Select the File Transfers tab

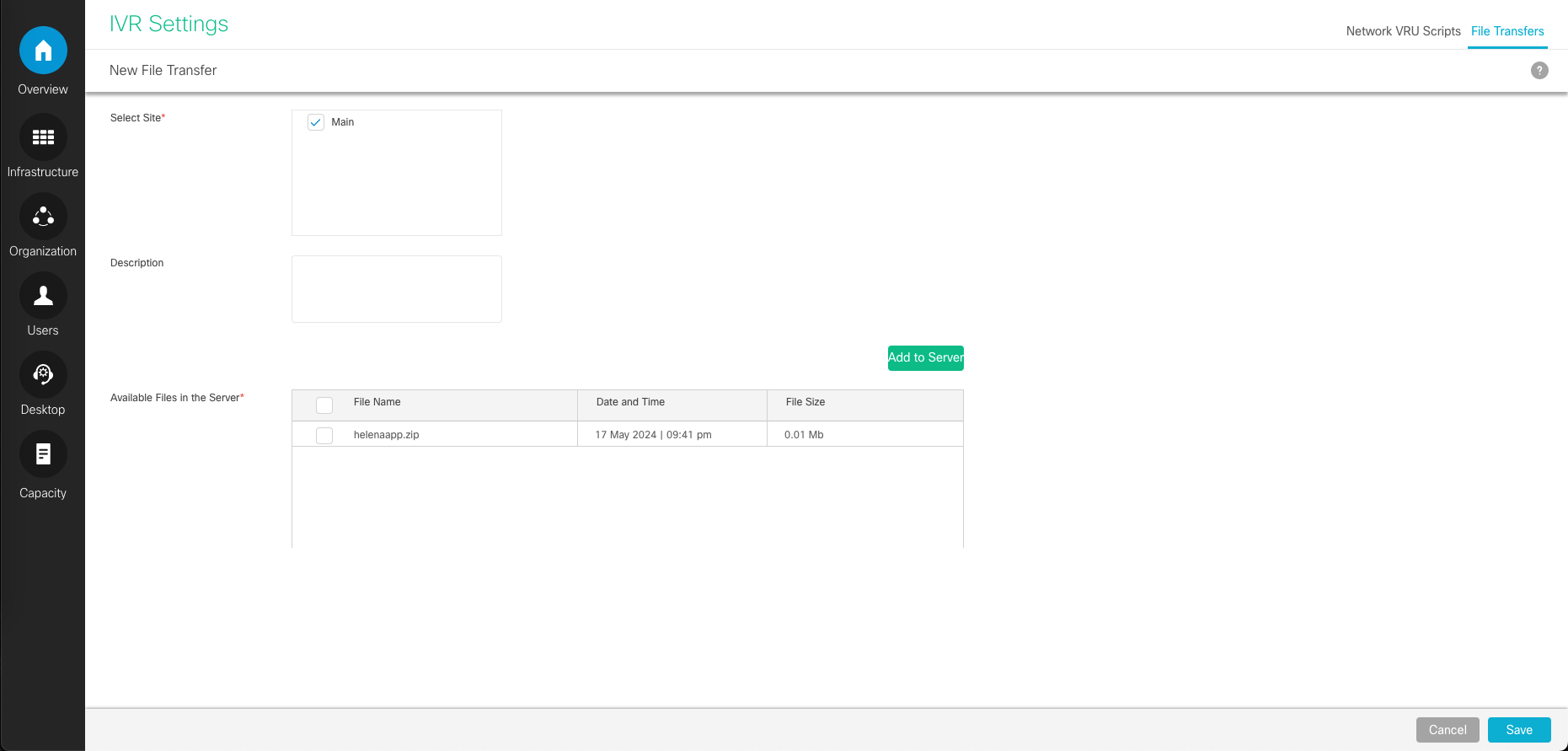1507,31
